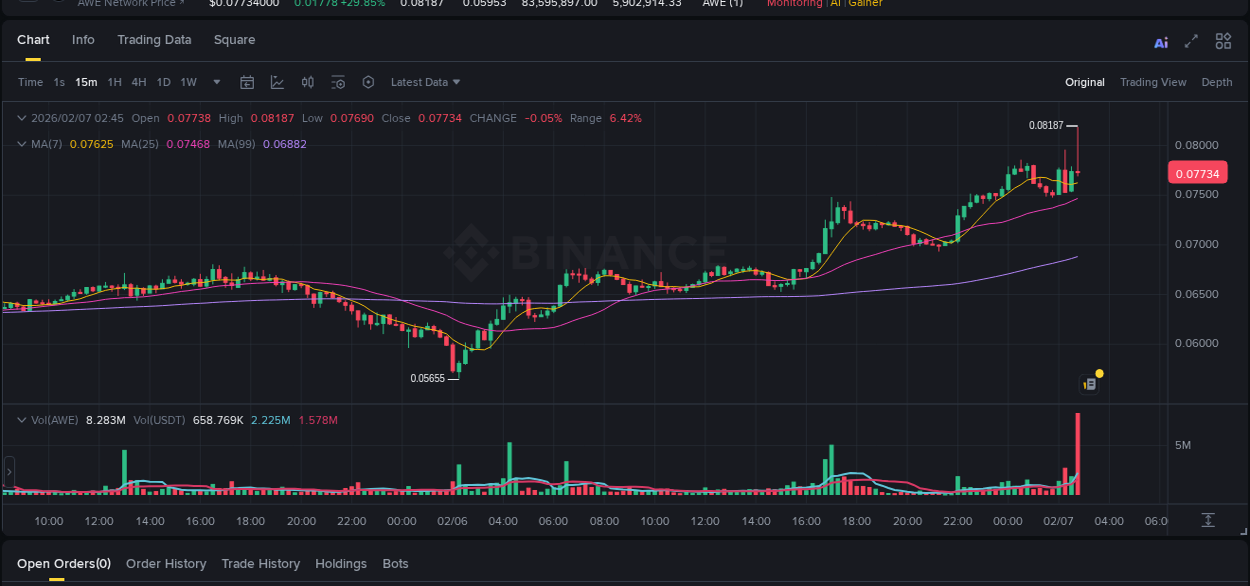Collapse the Vol(AWE) volume panel chevron
Viewport: 1250px width, 586px height.
(x=21, y=420)
